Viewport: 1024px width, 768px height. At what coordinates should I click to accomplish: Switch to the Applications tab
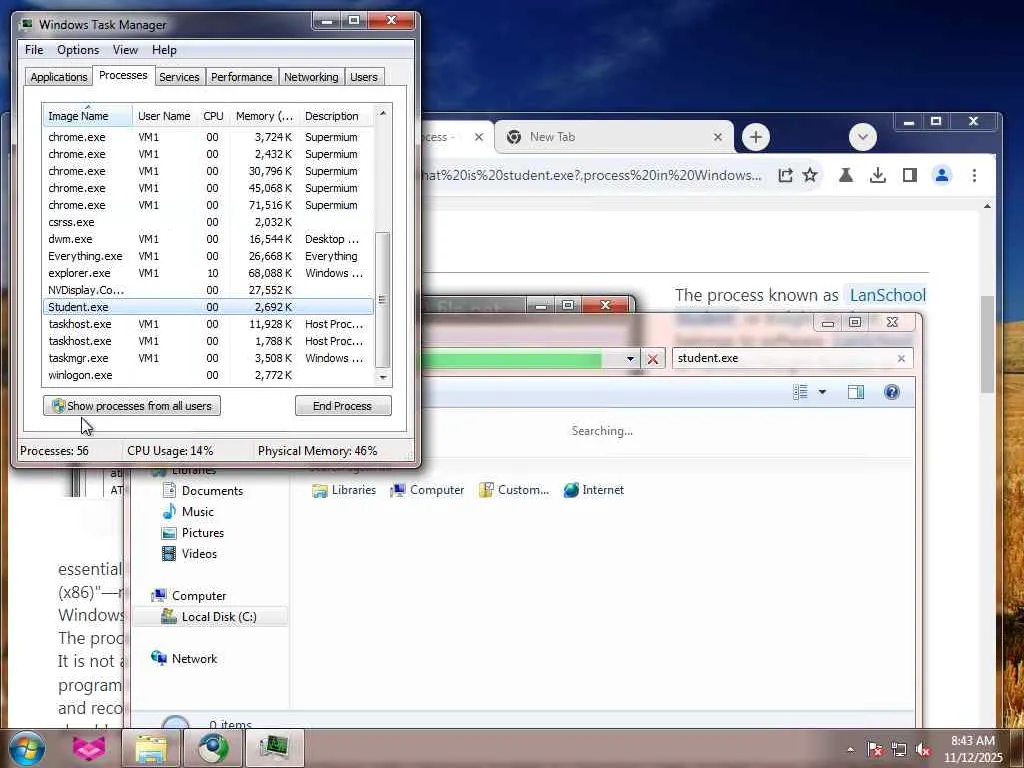click(x=59, y=77)
